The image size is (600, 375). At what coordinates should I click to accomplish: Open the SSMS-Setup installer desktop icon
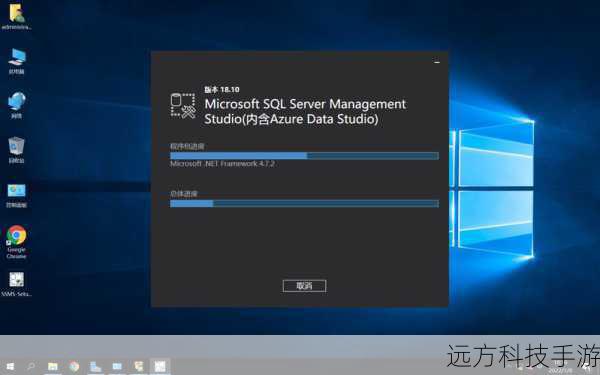(16, 284)
